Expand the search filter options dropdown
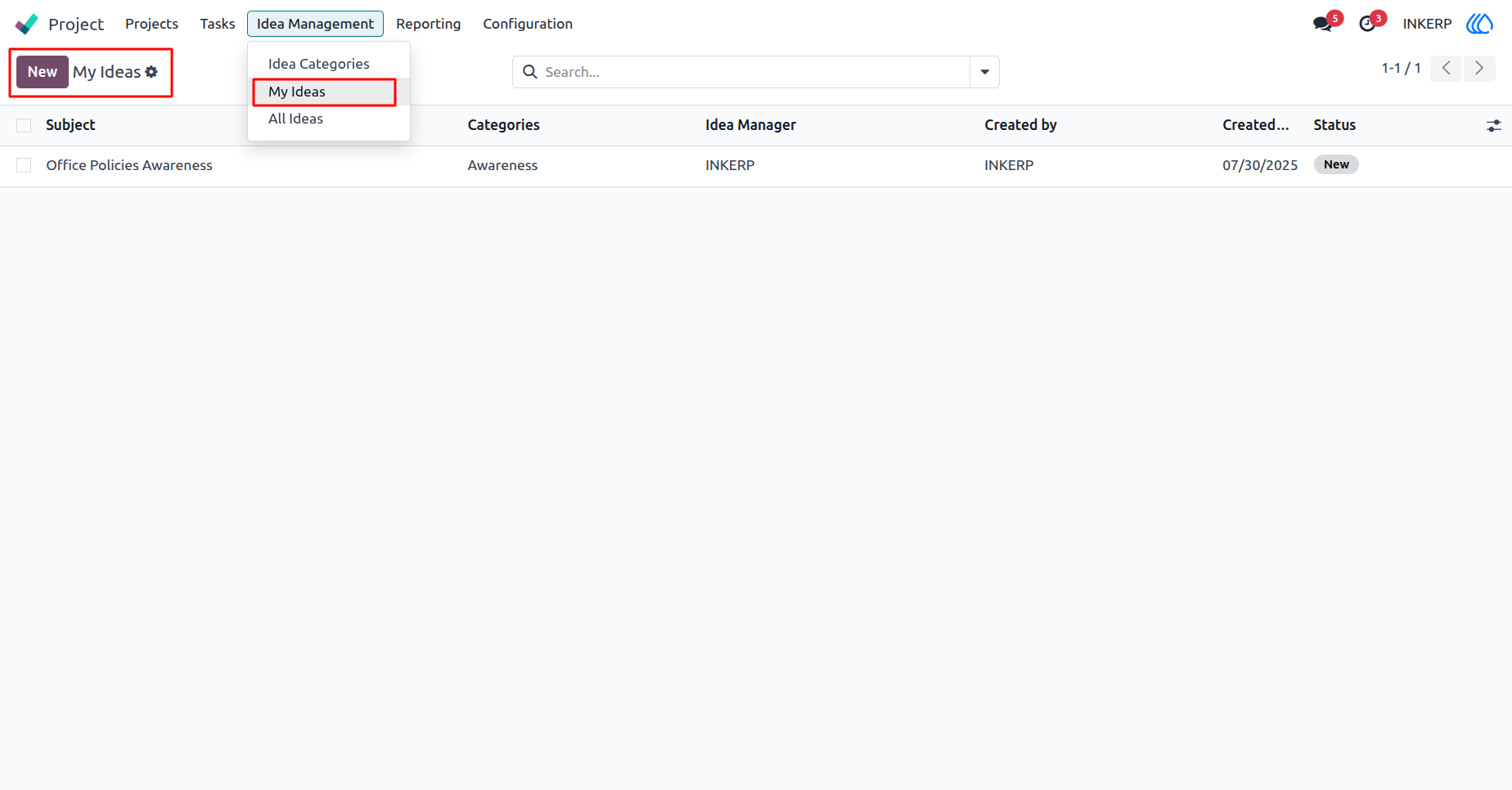Screen dimensions: 1512x790 (x=984, y=72)
